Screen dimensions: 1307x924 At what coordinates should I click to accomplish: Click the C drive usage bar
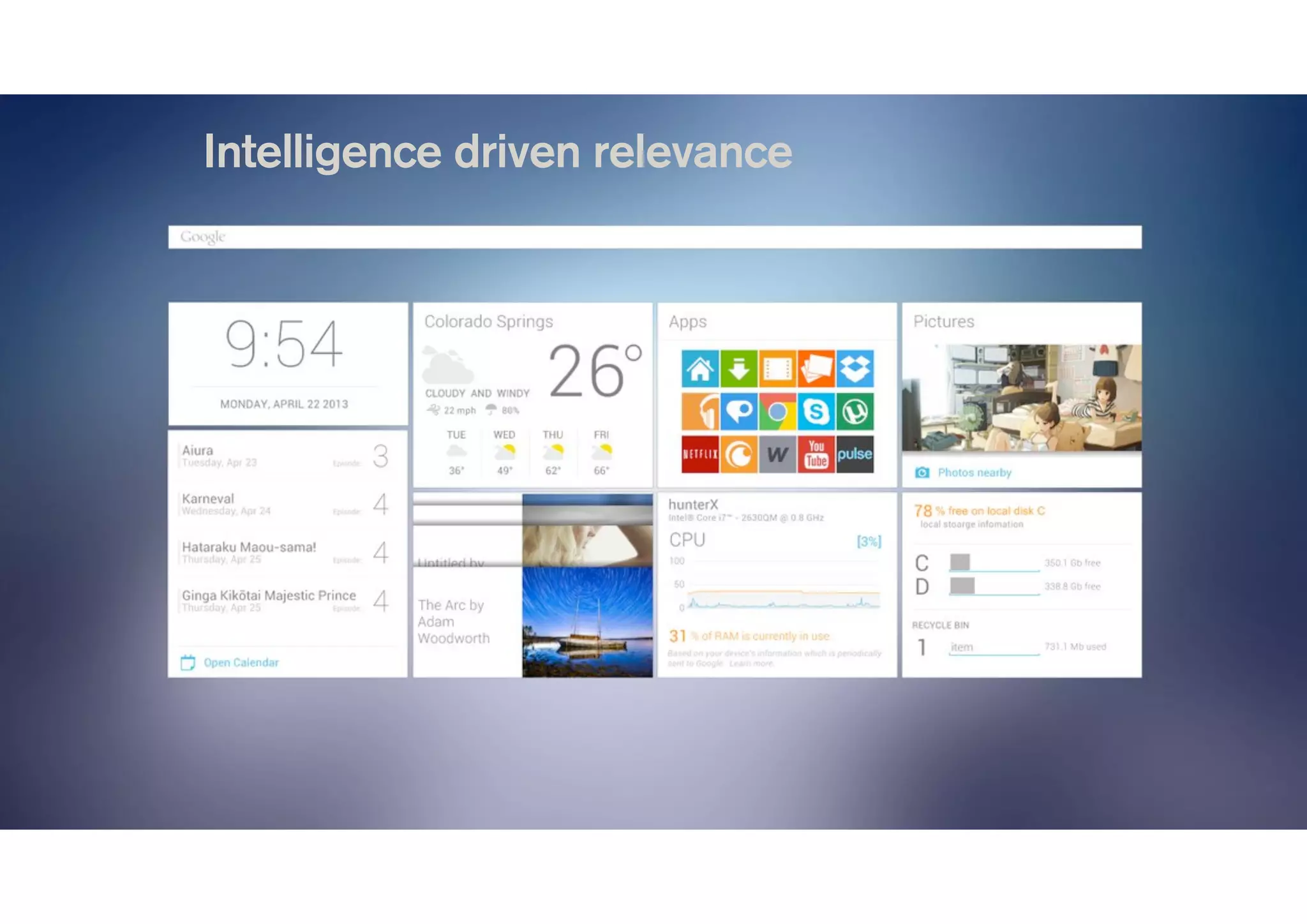(994, 563)
